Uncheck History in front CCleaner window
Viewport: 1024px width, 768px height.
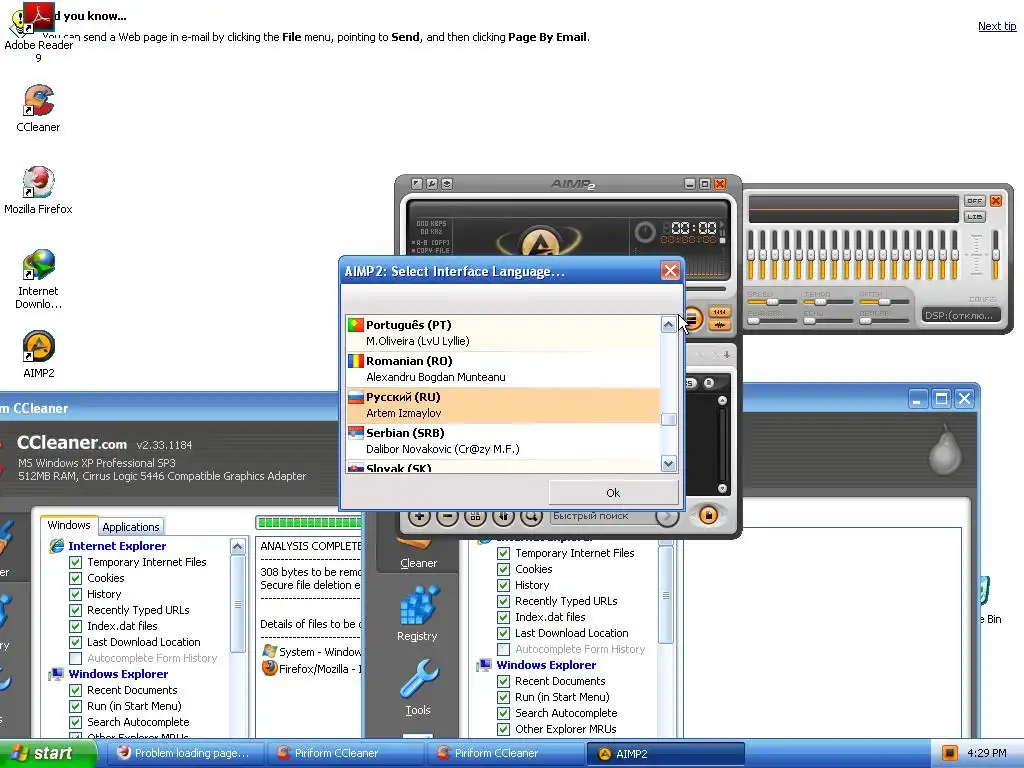(x=504, y=585)
